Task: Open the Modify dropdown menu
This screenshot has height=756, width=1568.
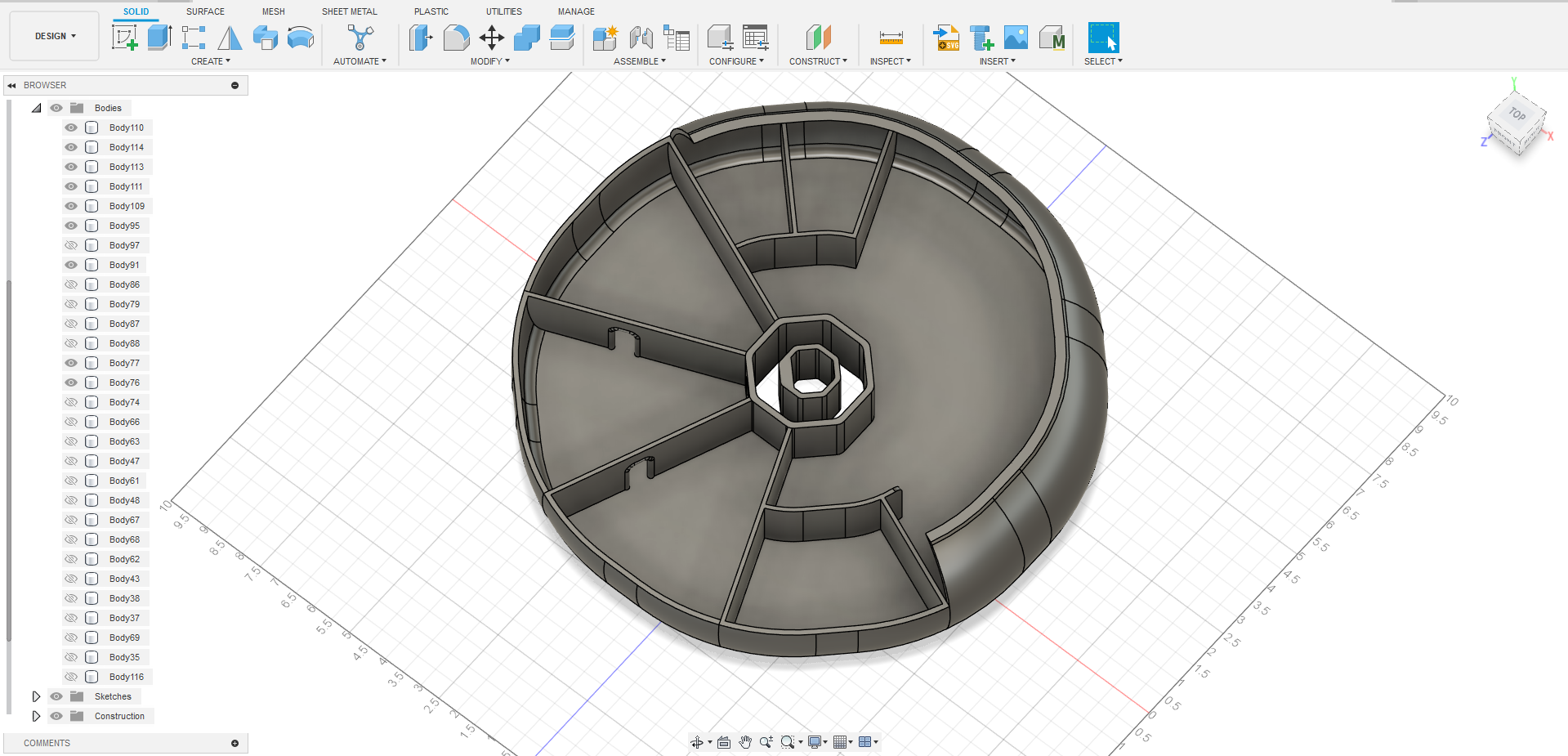Action: click(x=490, y=61)
